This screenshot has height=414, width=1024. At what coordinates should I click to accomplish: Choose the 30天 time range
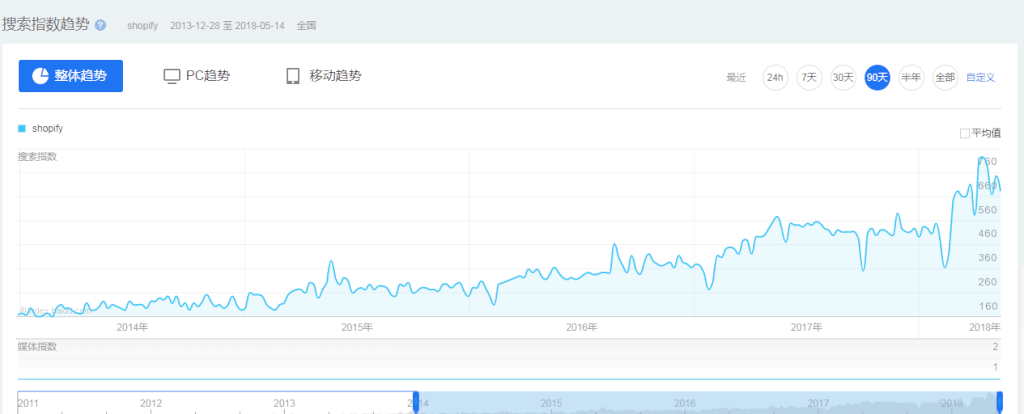(x=843, y=78)
